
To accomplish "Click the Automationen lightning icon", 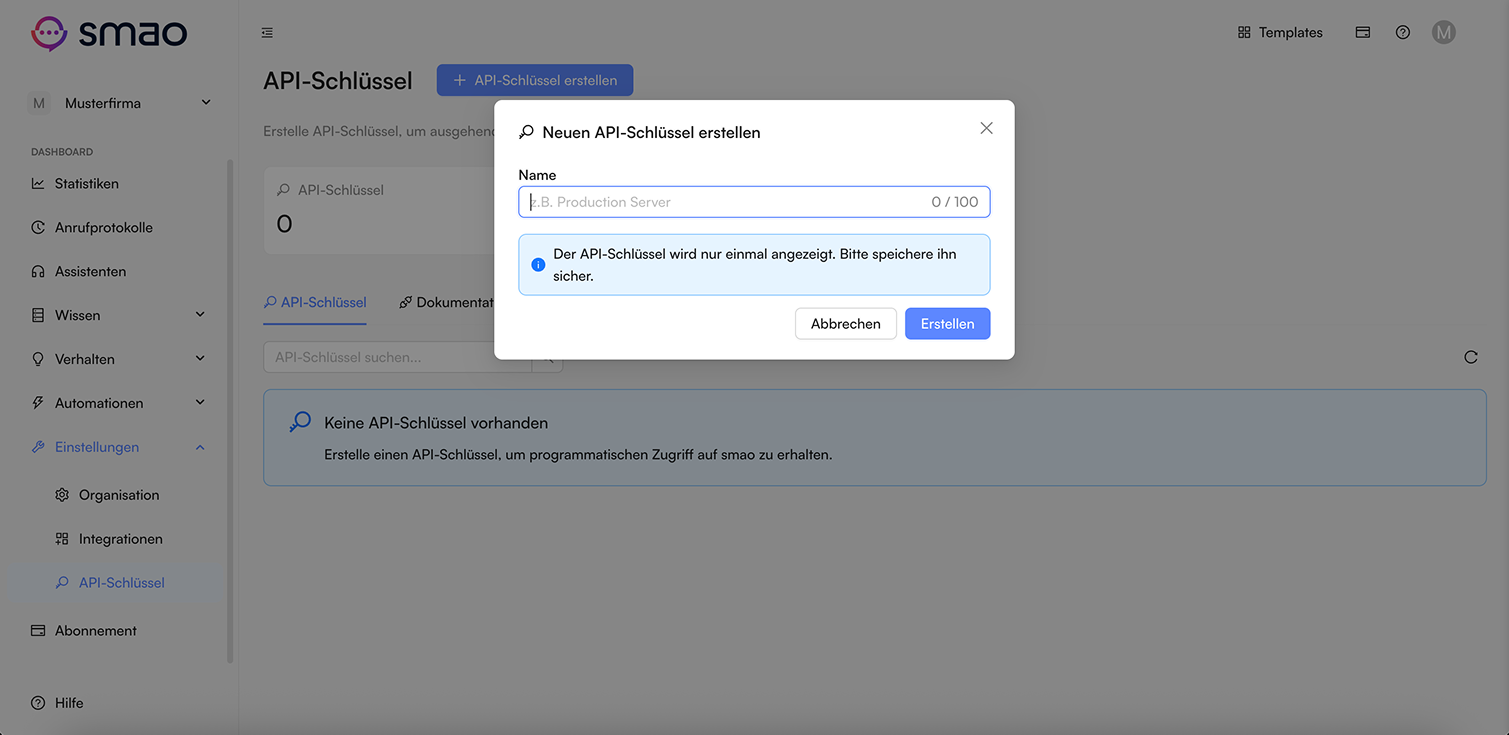I will [x=38, y=403].
